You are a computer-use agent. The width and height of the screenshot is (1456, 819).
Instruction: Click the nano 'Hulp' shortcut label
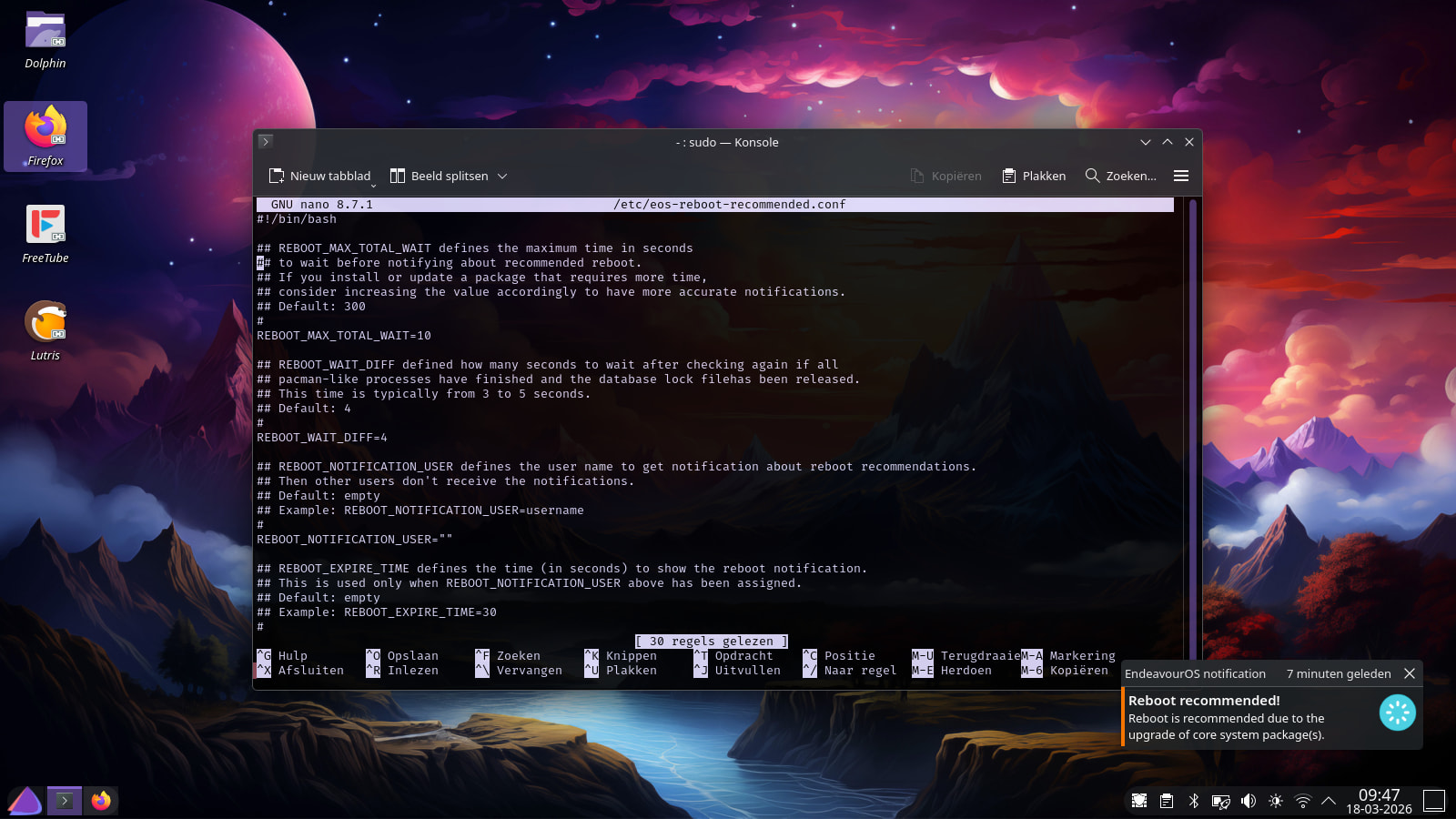pos(293,656)
